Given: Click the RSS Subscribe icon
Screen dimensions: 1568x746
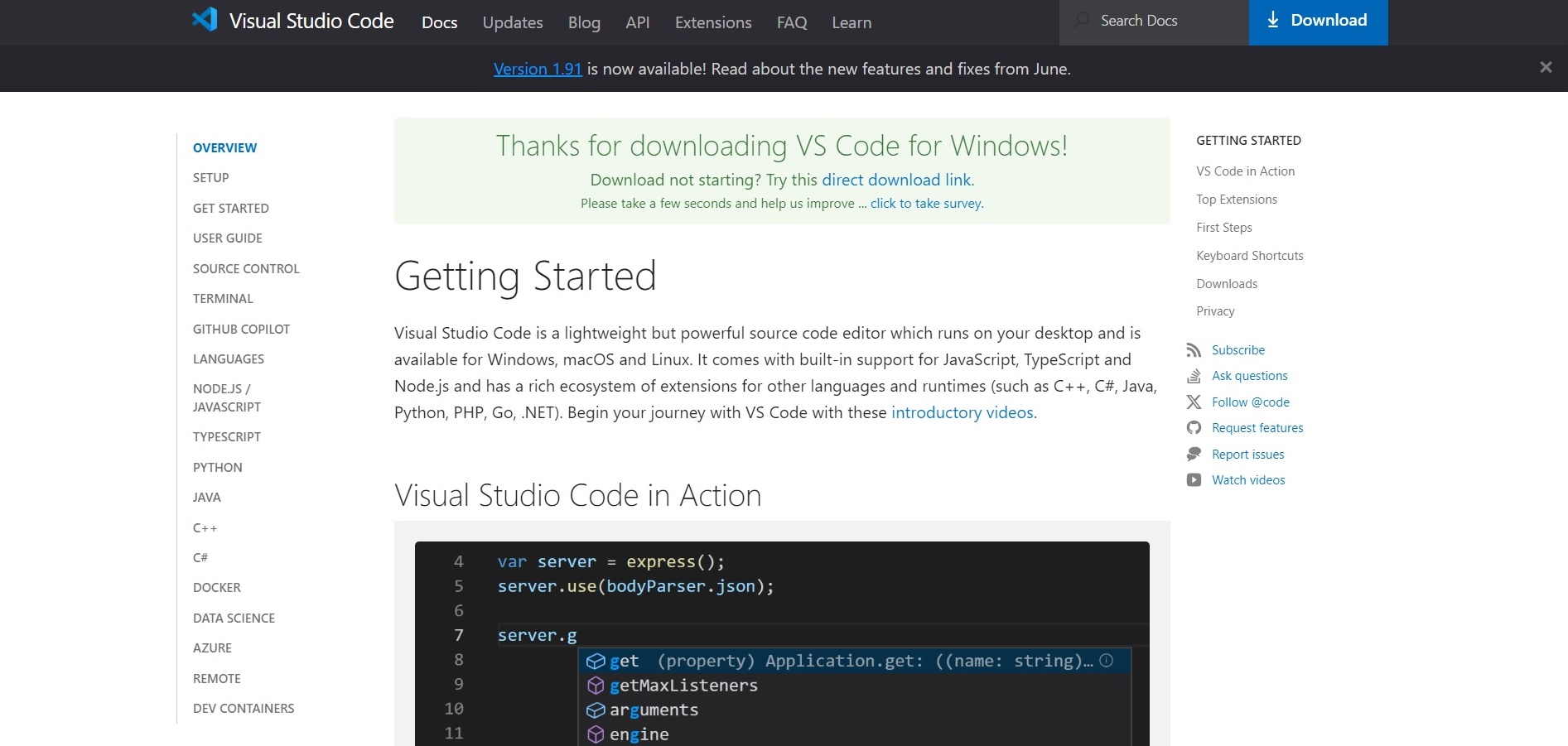Looking at the screenshot, I should click(x=1194, y=350).
